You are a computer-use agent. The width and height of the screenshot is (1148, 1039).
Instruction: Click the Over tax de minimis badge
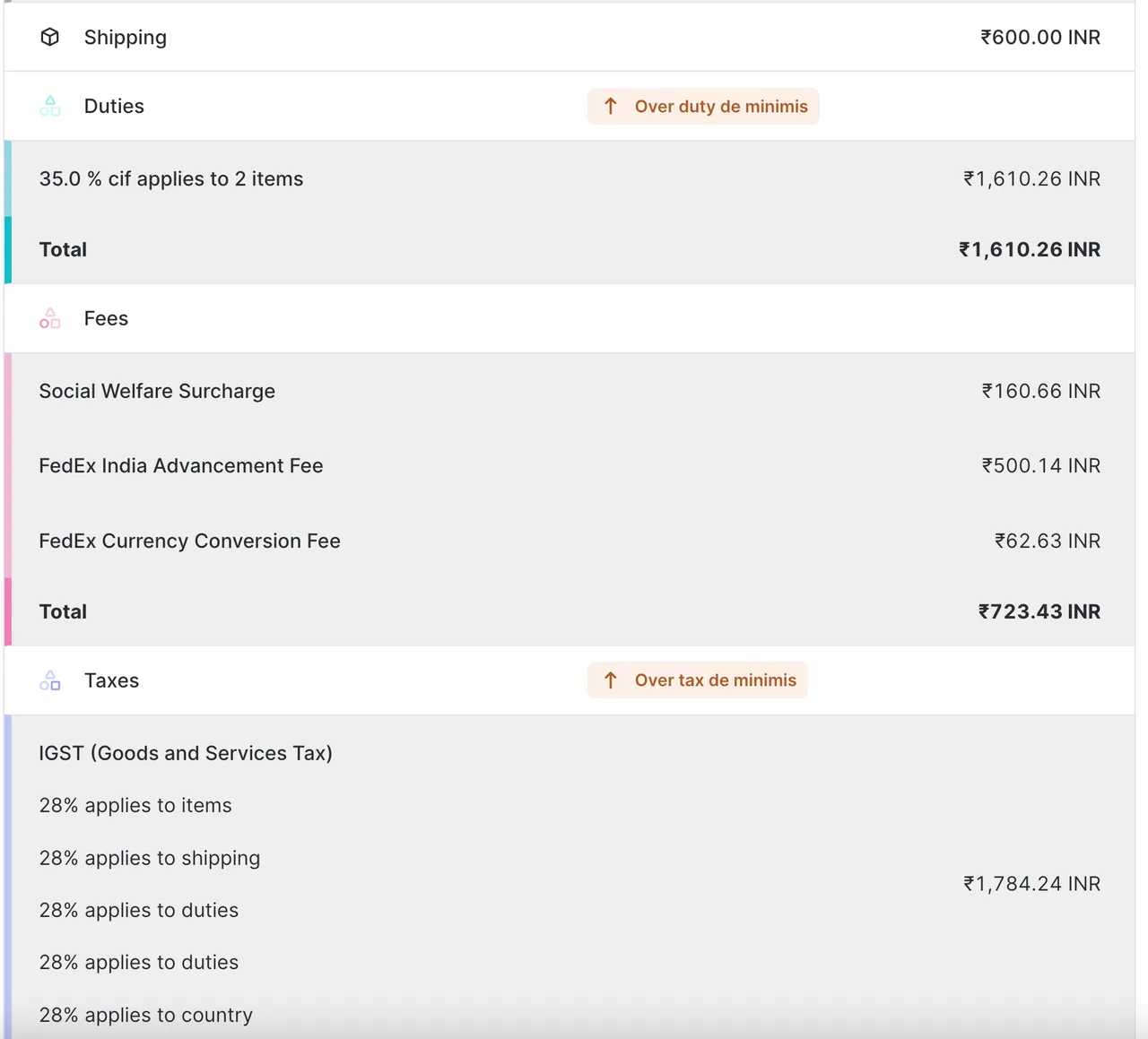(x=697, y=680)
